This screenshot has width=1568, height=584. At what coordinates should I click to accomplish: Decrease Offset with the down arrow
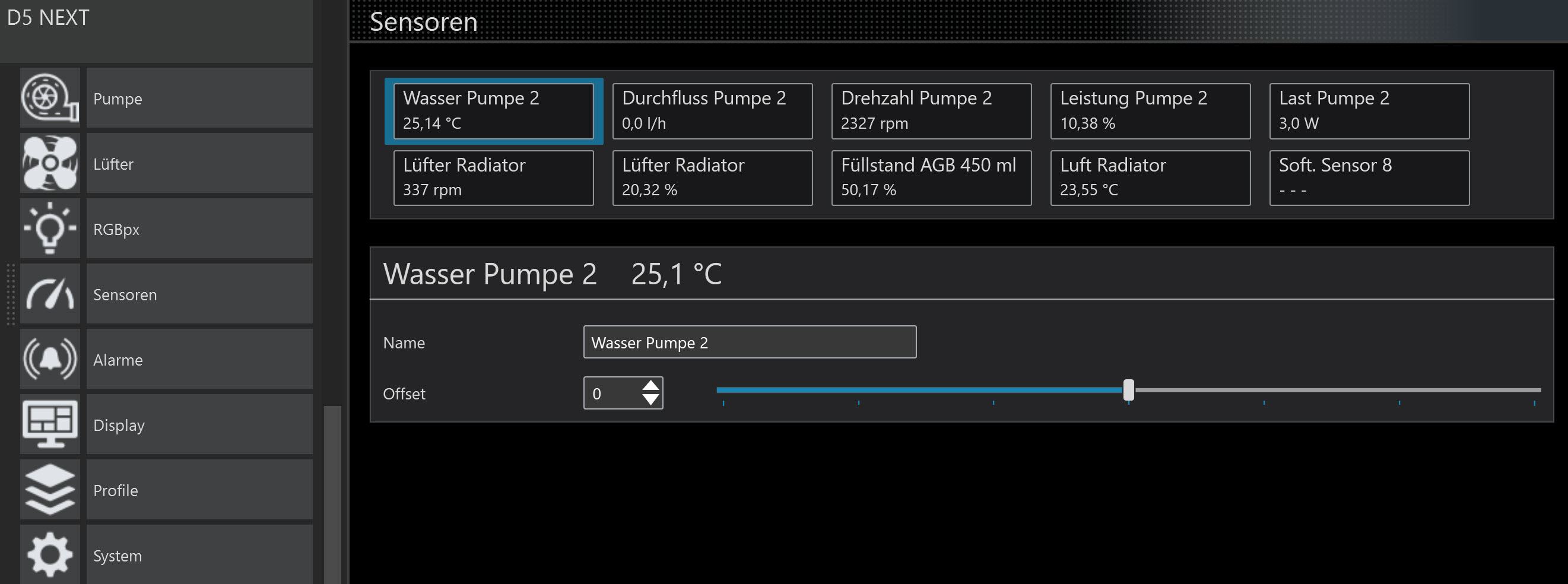tap(650, 400)
